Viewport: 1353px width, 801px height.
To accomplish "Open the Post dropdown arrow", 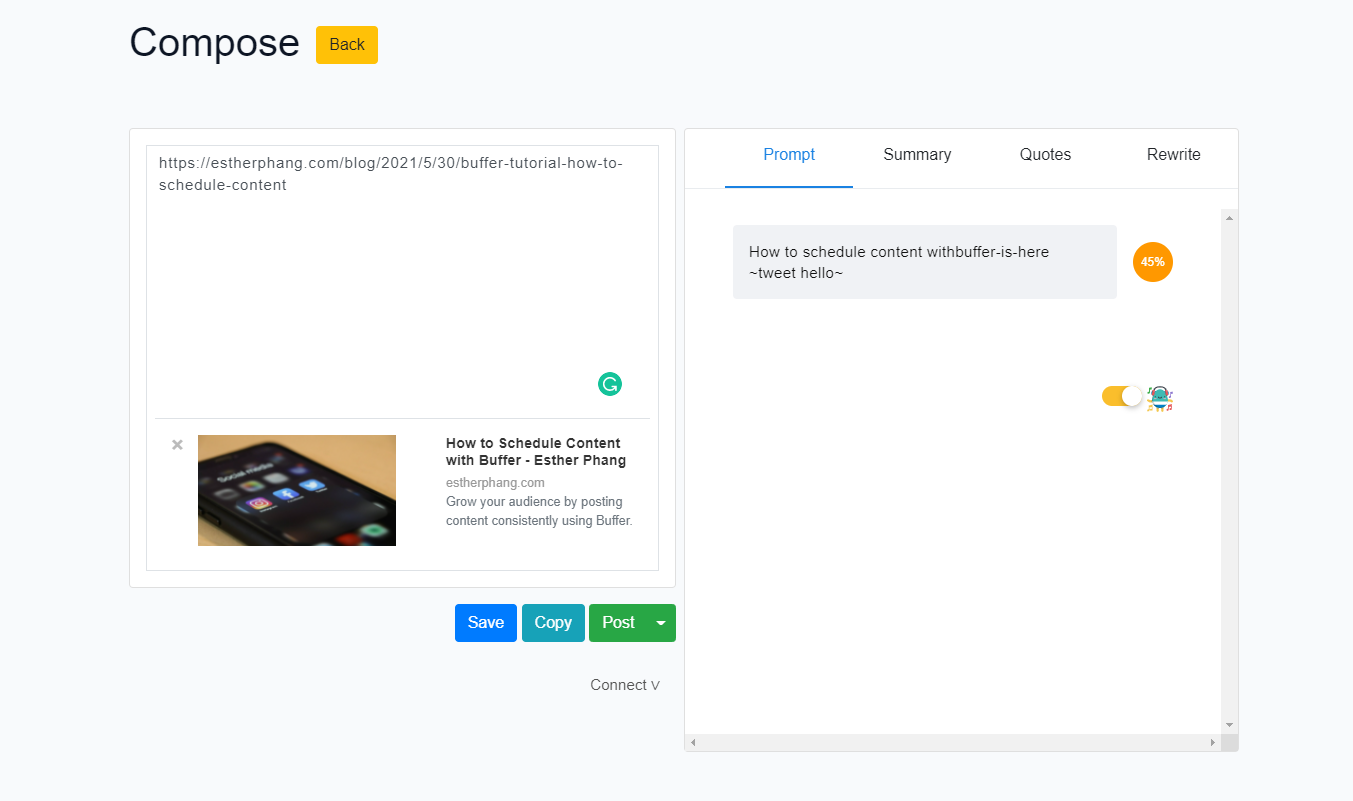I will click(661, 623).
